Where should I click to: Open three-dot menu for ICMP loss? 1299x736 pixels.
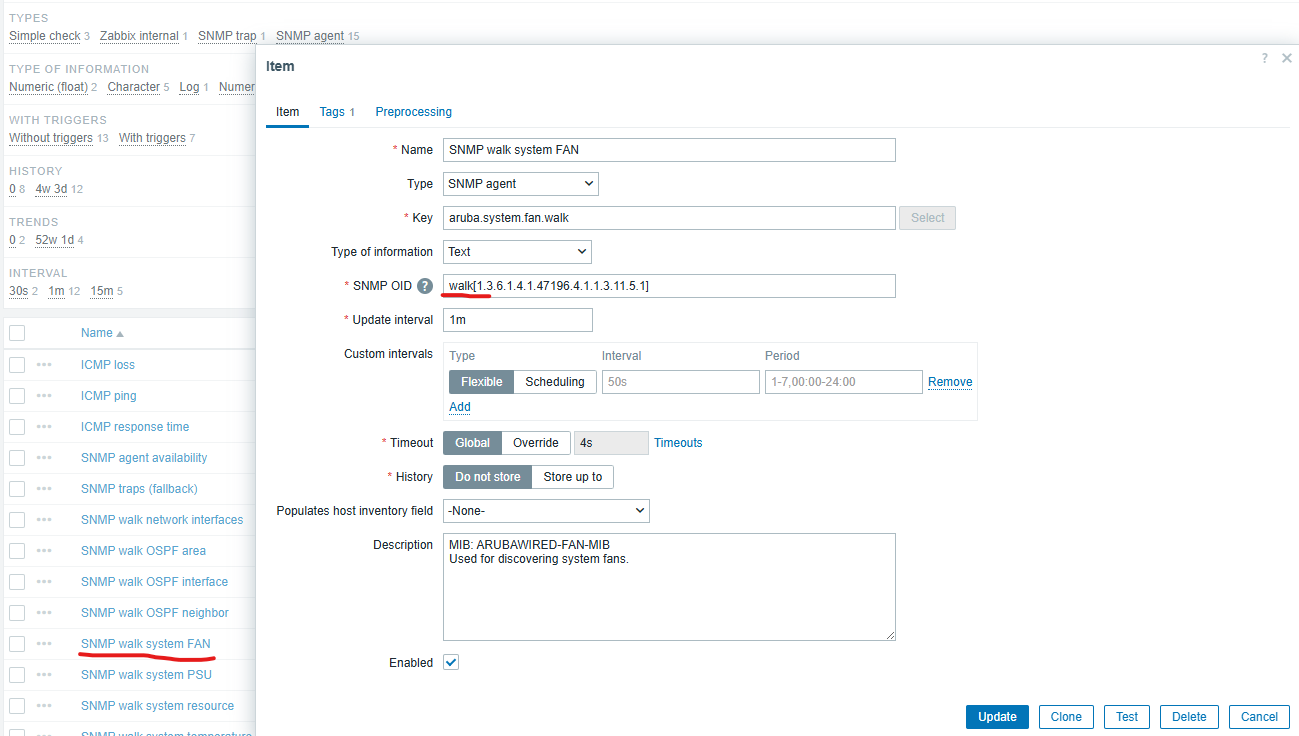pyautogui.click(x=44, y=365)
